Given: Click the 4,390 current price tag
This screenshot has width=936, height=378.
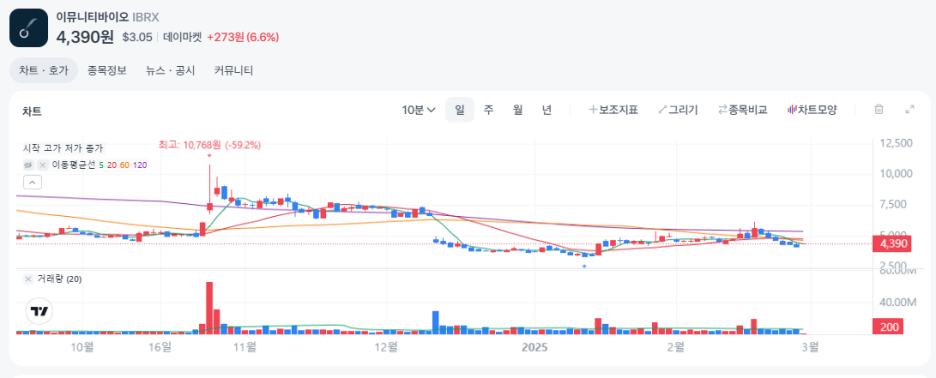Looking at the screenshot, I should click(x=891, y=244).
